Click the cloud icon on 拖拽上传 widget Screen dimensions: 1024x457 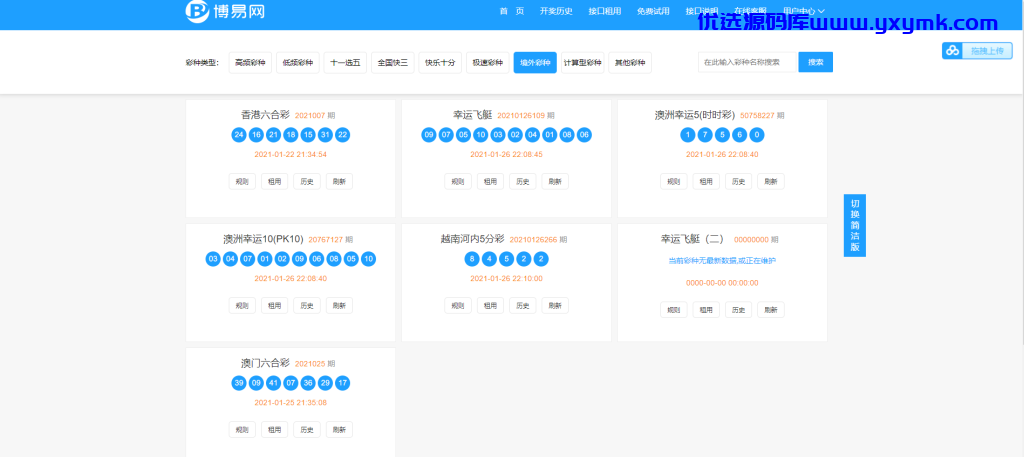pyautogui.click(x=953, y=51)
